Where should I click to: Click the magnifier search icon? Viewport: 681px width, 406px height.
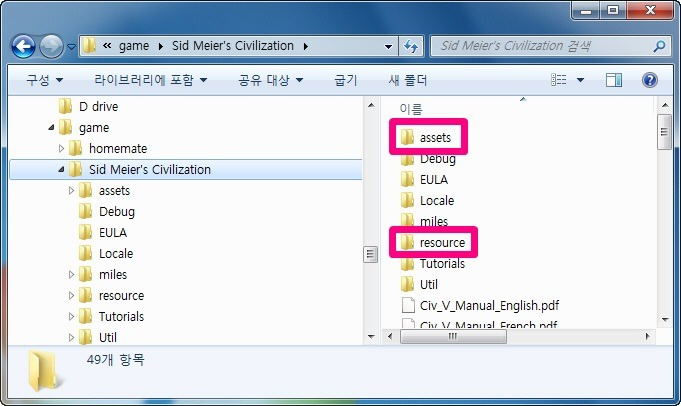pyautogui.click(x=660, y=46)
